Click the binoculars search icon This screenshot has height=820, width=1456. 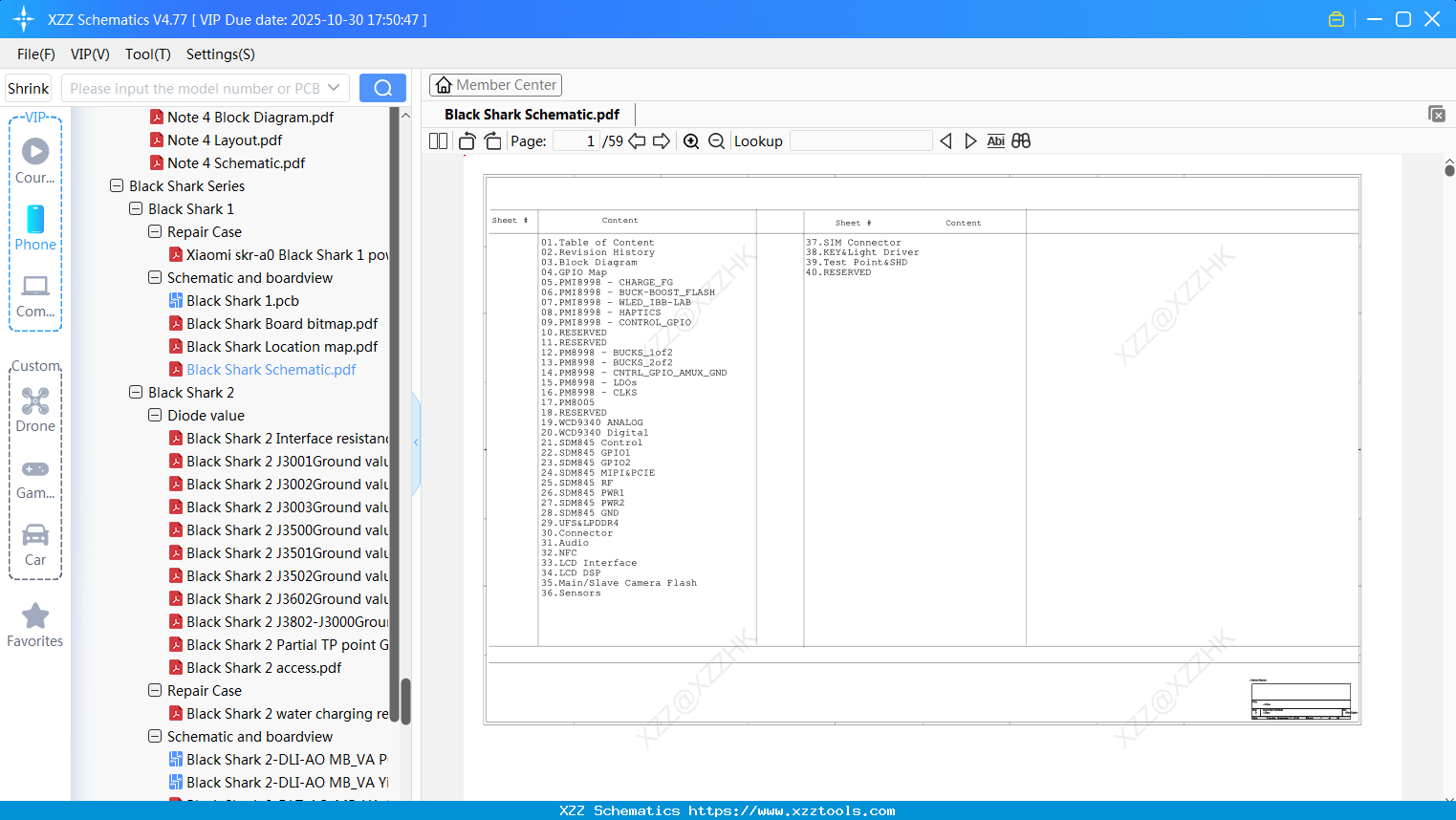click(1021, 141)
